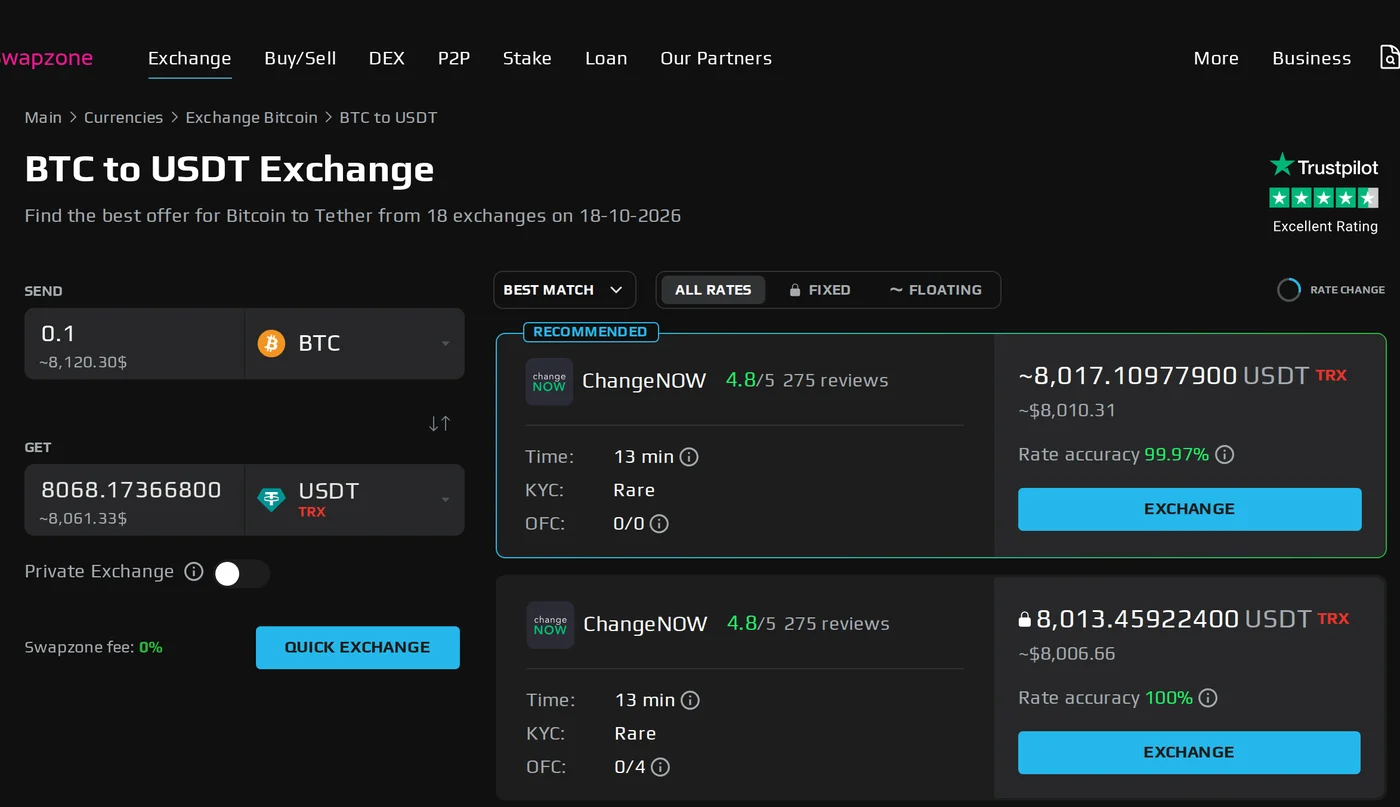Screen dimensions: 1400x807
Task: Click the Bitcoin coin icon in Send
Action: tap(271, 343)
